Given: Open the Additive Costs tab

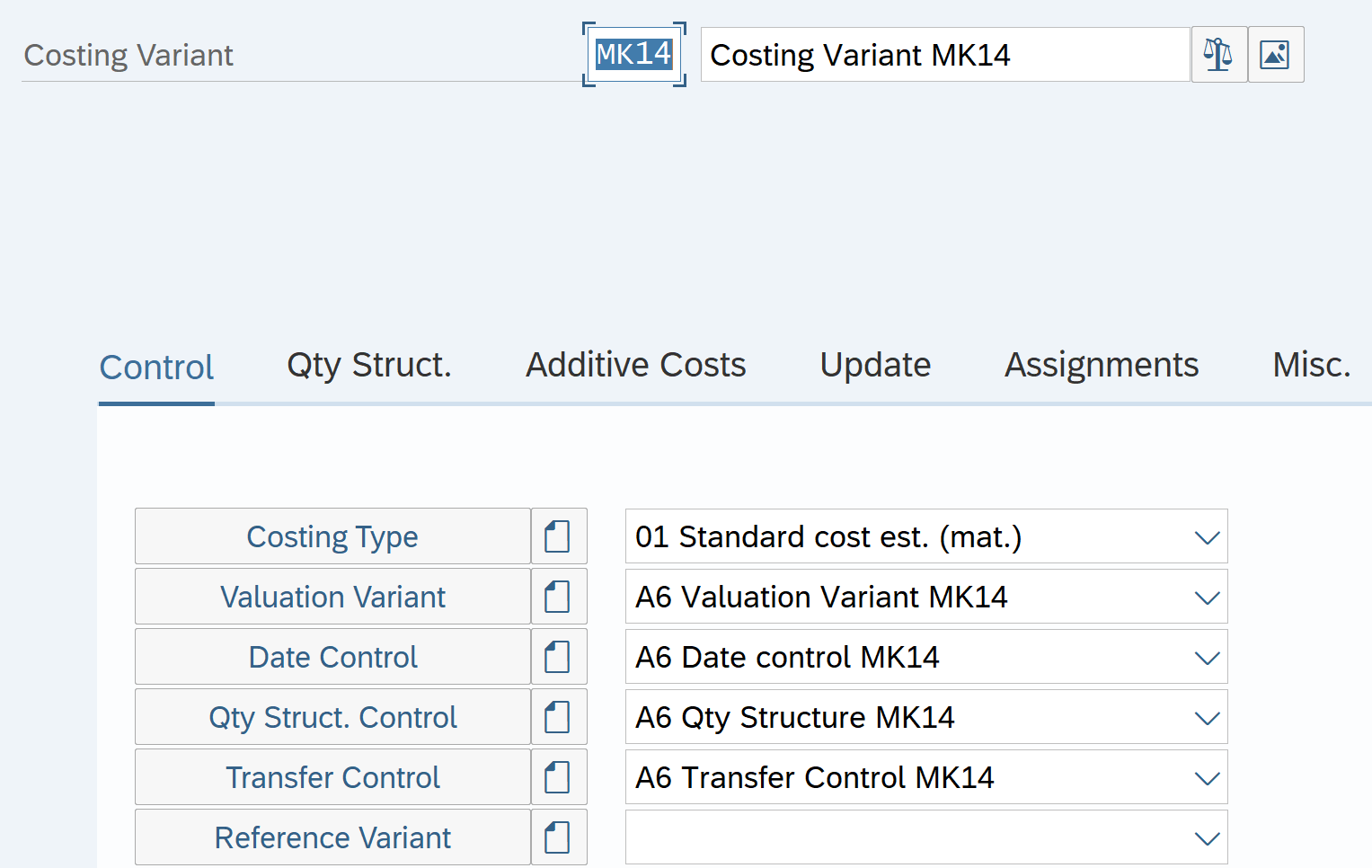Looking at the screenshot, I should coord(635,366).
